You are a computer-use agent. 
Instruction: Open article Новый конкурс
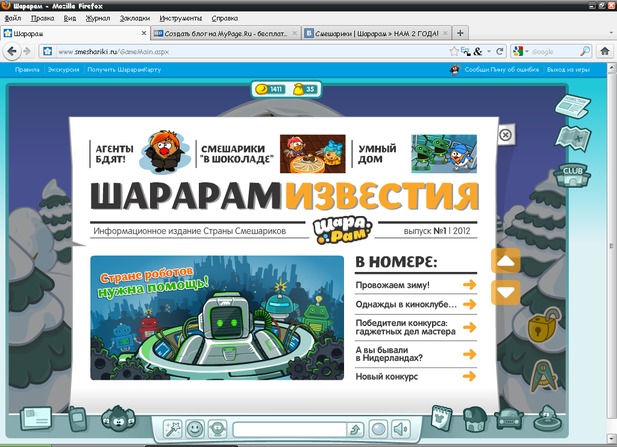coord(416,377)
